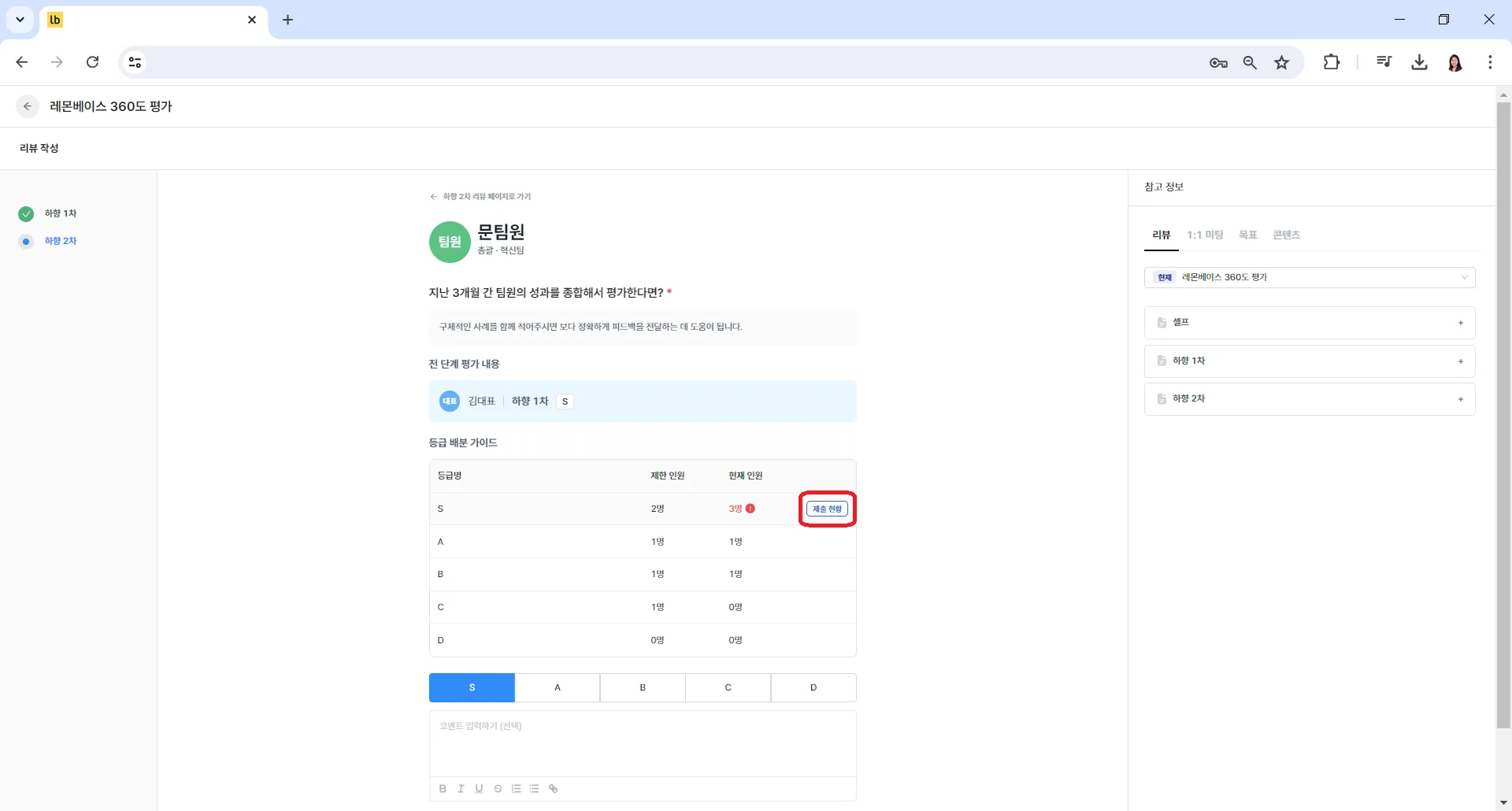Apply bold formatting in the comment editor
Viewport: 1512px width, 811px height.
point(443,789)
